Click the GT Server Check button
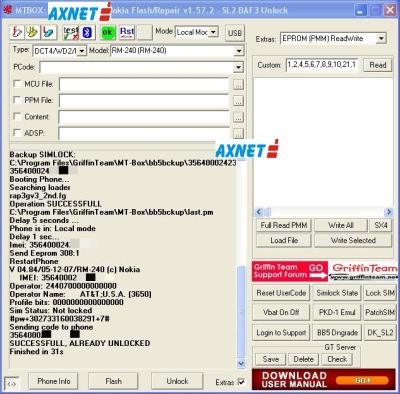 [337, 359]
